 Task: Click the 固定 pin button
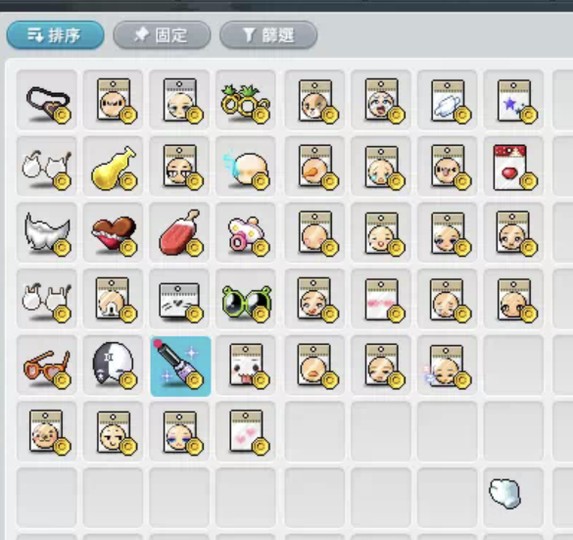click(x=162, y=35)
